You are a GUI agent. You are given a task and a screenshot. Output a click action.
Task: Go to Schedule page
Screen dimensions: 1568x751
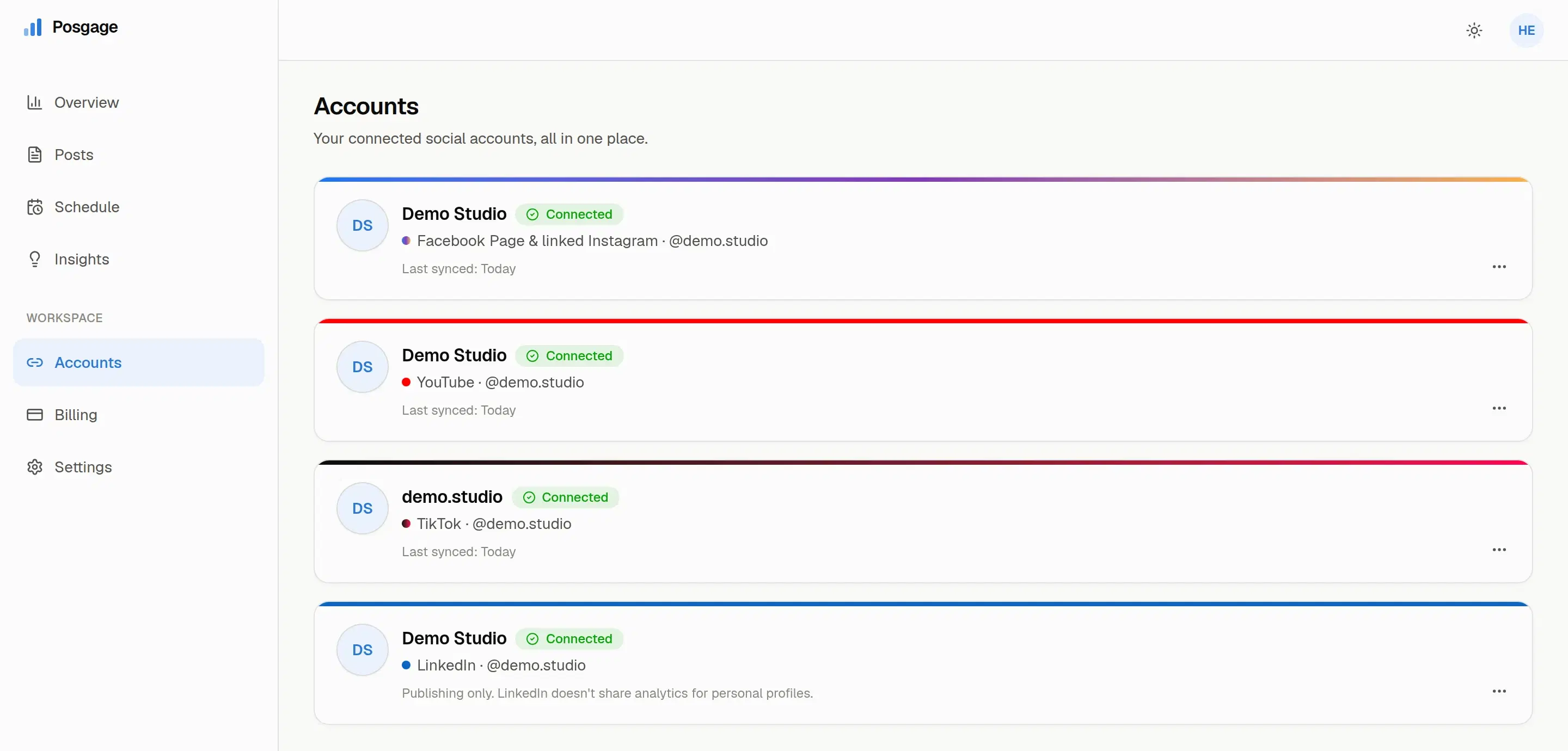139,207
